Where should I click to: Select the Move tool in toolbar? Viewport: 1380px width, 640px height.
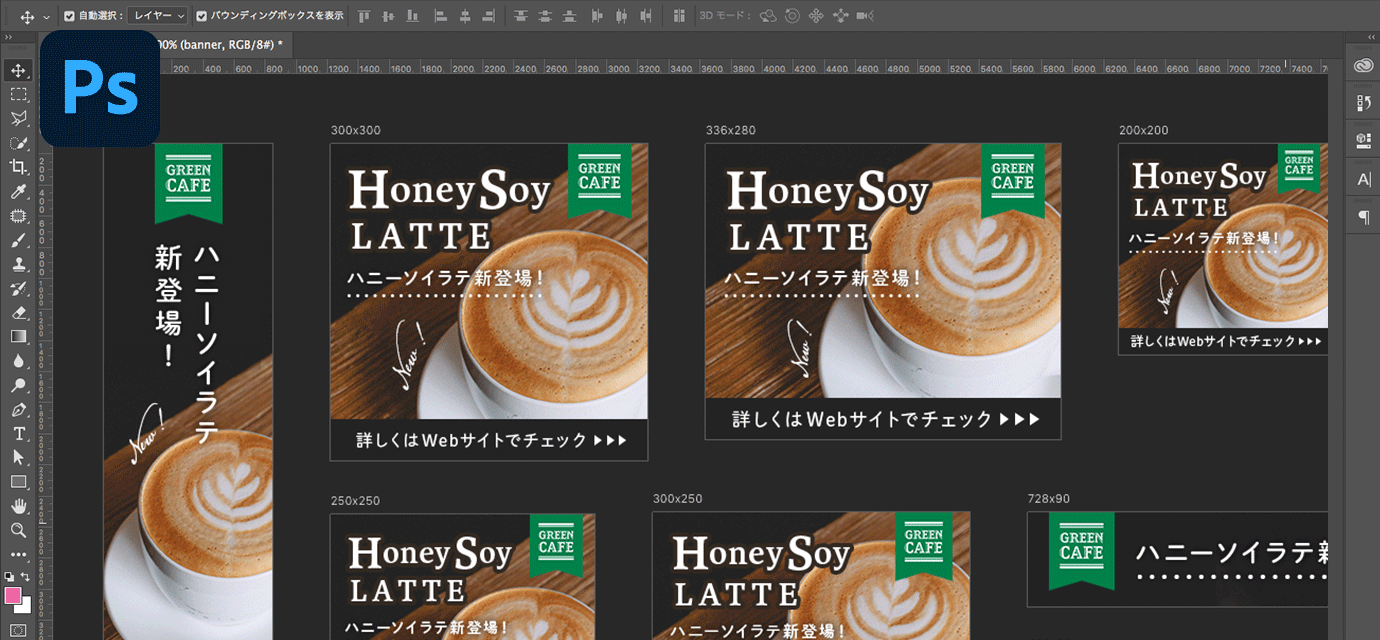pos(18,70)
